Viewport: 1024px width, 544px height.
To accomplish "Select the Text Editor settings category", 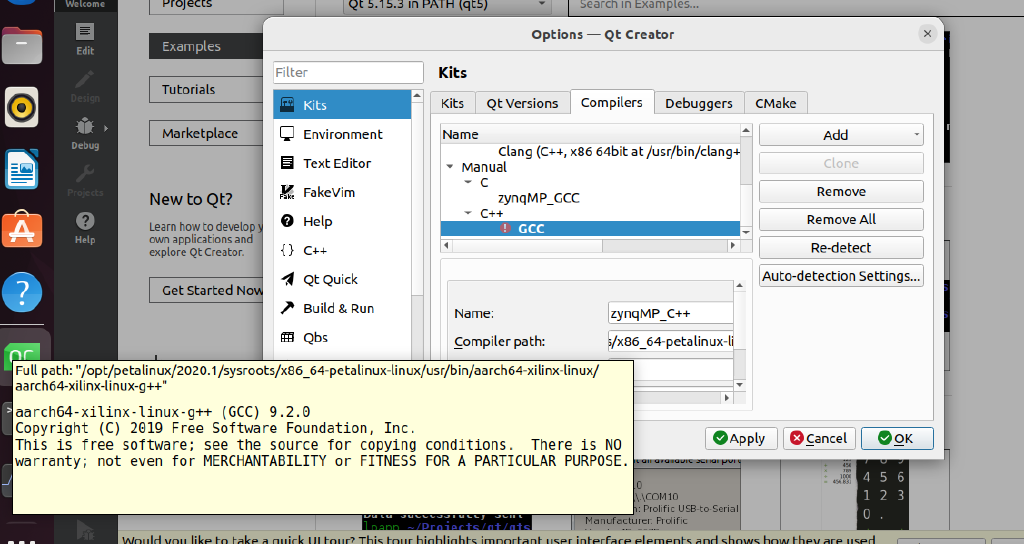I will coord(337,163).
